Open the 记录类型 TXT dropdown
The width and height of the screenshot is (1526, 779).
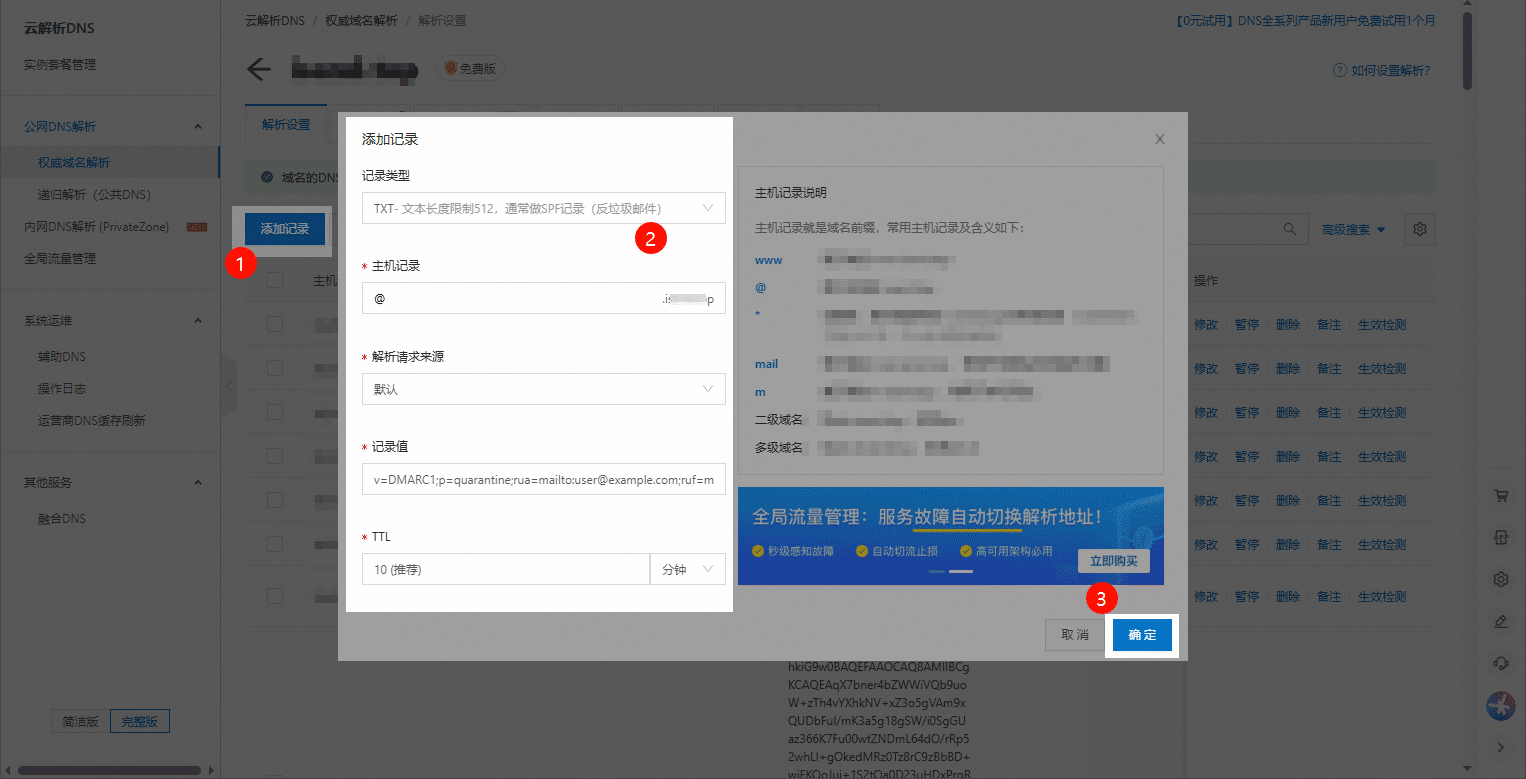[543, 208]
